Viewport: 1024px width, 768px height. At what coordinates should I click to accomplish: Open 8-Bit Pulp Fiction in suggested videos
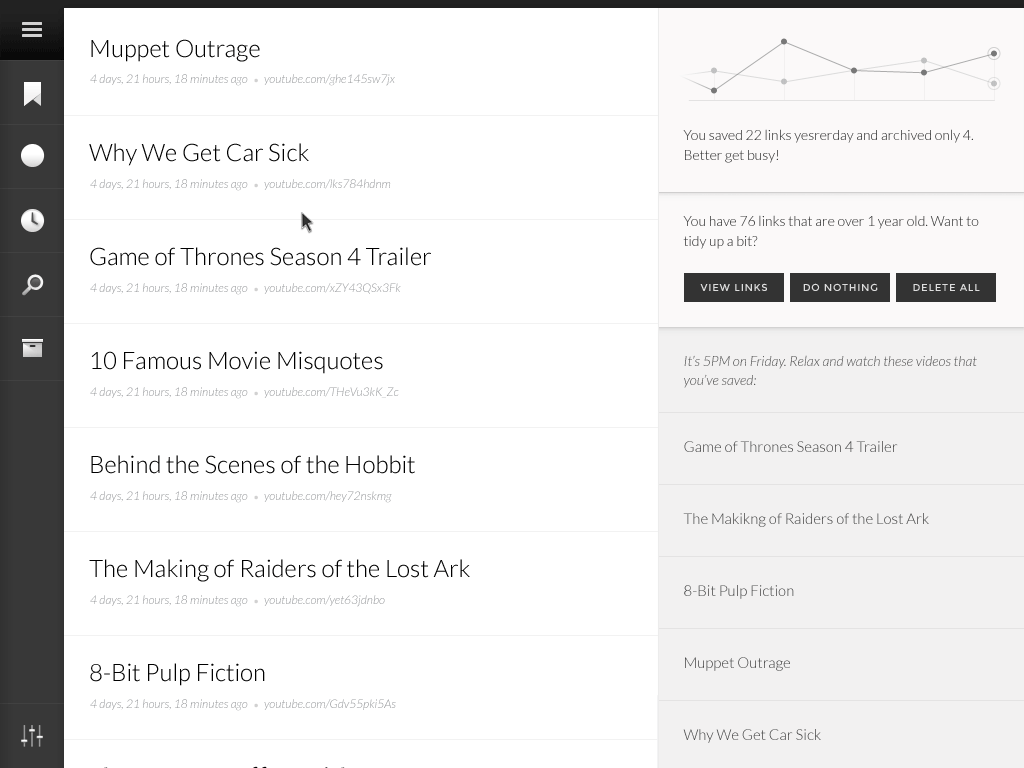739,591
